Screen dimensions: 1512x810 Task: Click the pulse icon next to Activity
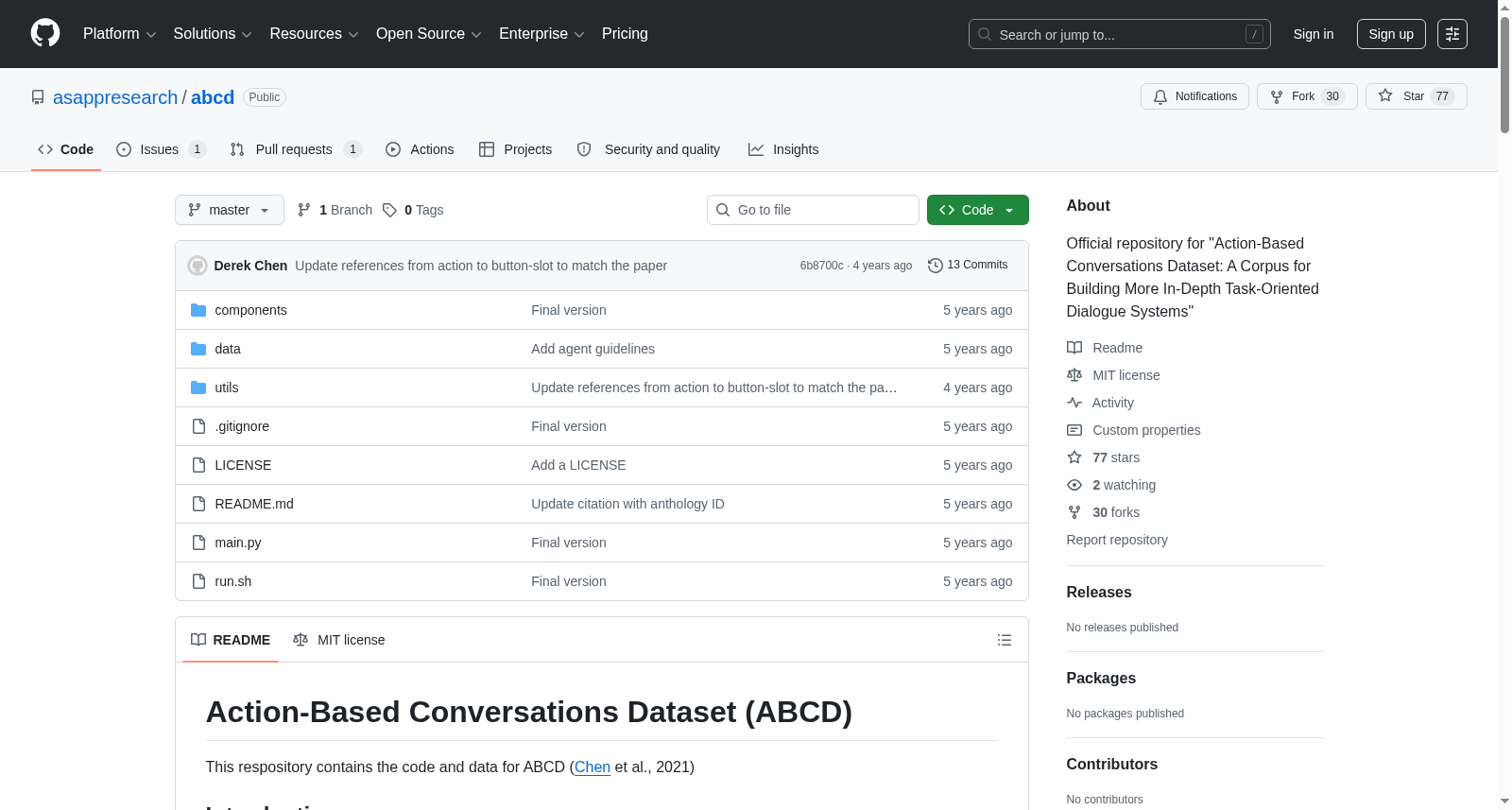1074,403
